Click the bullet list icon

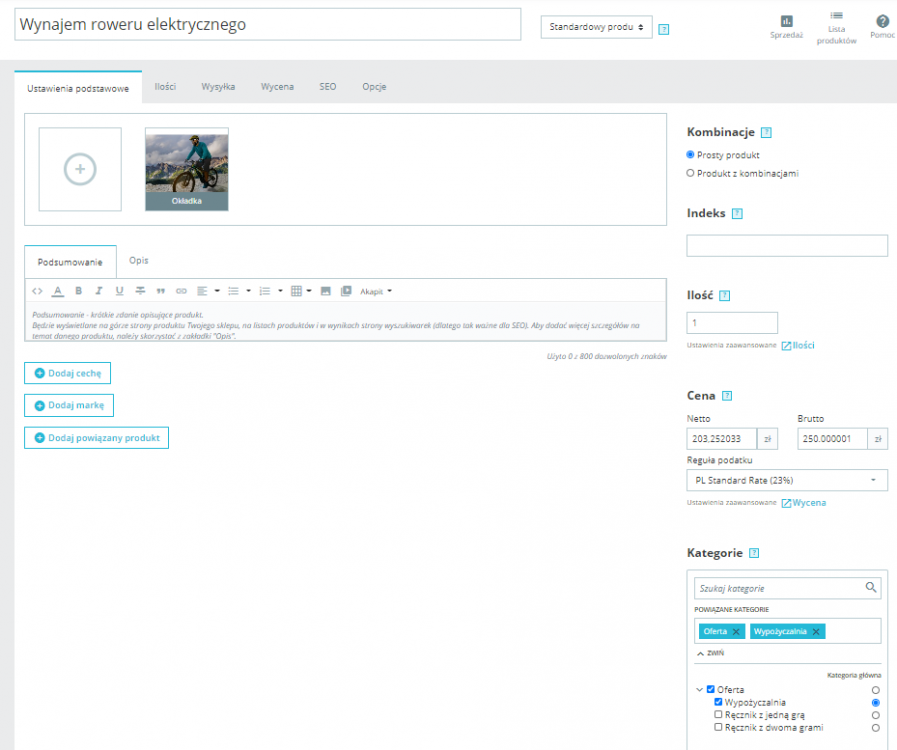click(x=233, y=291)
